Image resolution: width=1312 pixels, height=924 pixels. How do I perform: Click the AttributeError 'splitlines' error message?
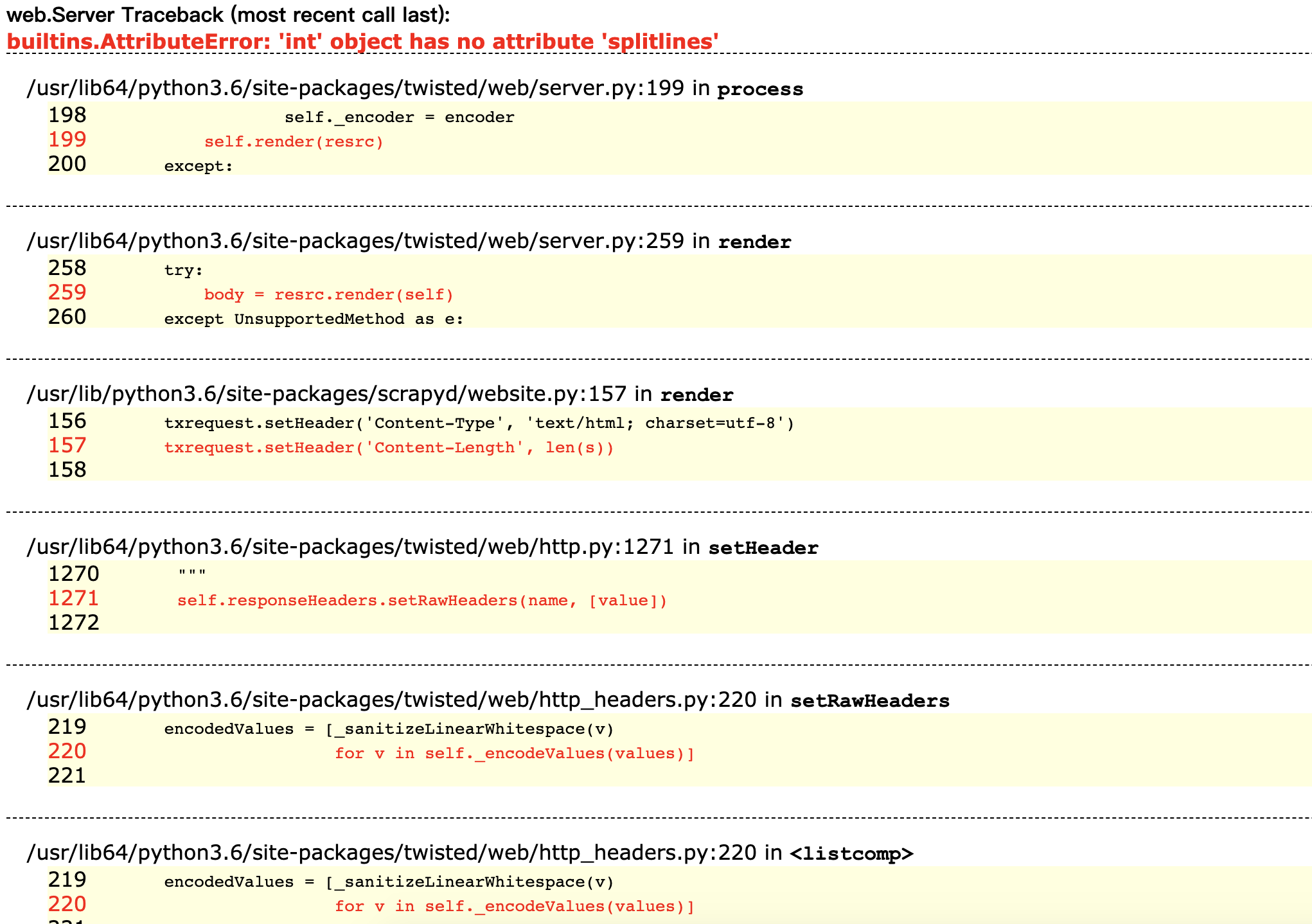[x=362, y=42]
